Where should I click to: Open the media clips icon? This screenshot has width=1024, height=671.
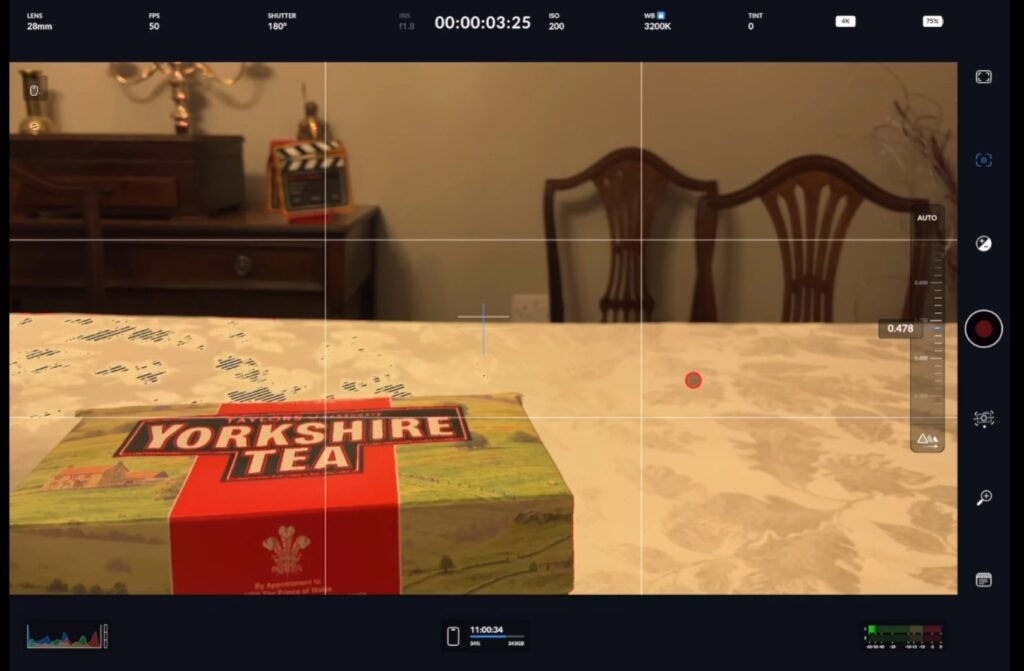[x=984, y=580]
